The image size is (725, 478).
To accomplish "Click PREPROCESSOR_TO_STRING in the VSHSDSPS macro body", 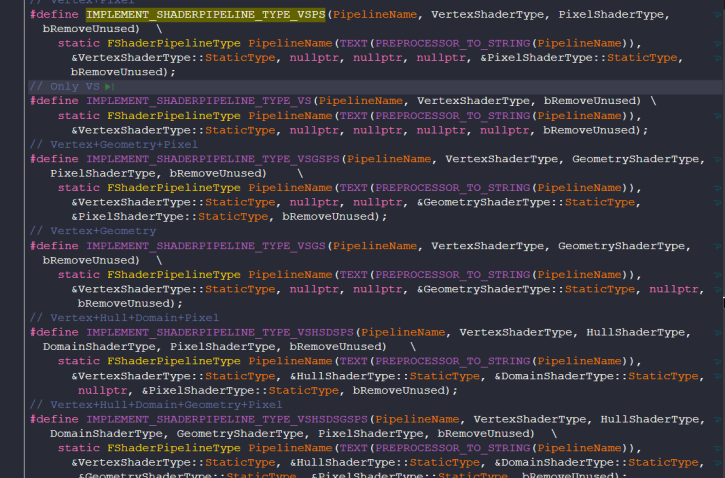I will pyautogui.click(x=453, y=362).
